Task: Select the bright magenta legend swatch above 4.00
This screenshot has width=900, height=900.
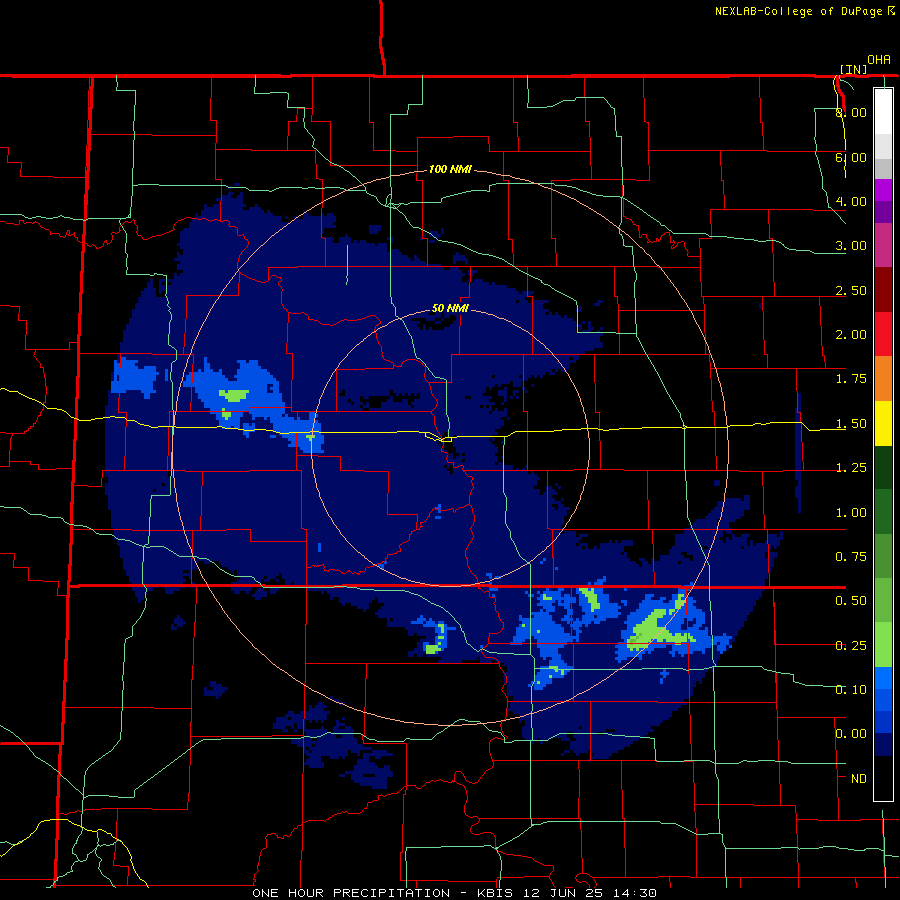Action: (883, 190)
